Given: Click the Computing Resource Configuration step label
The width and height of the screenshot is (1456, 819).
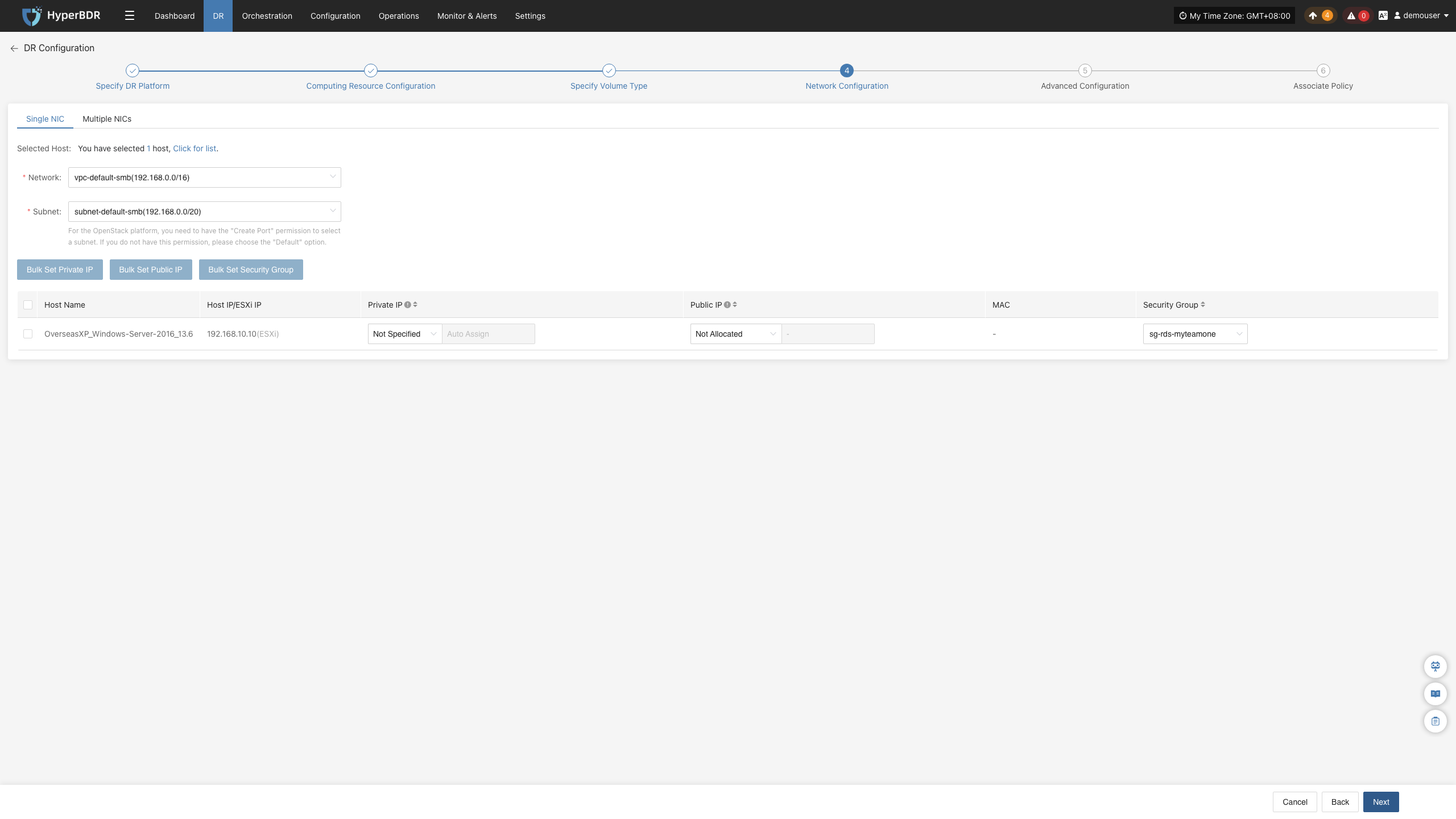Looking at the screenshot, I should pyautogui.click(x=371, y=86).
